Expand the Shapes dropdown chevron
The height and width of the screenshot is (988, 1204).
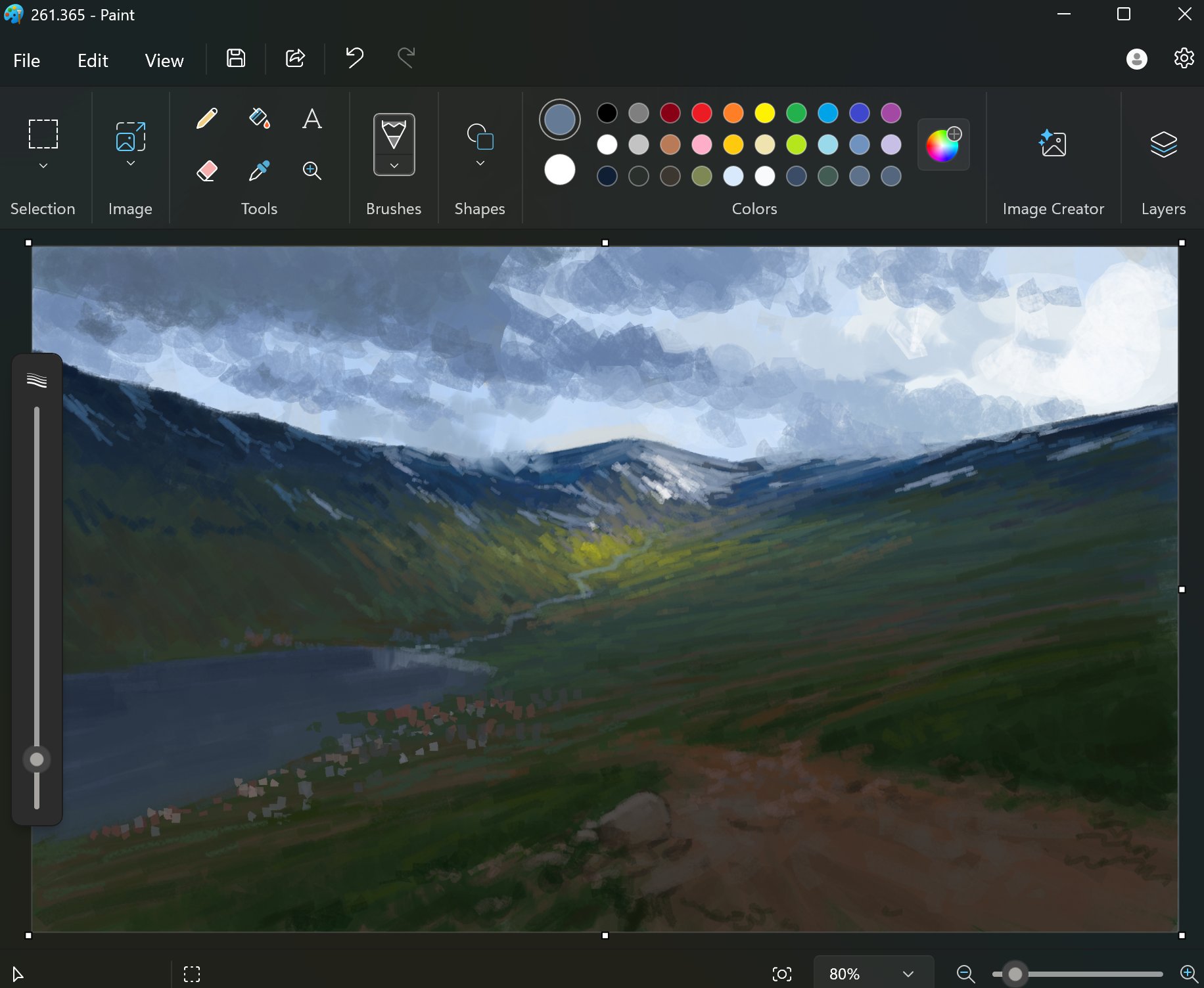tap(480, 163)
